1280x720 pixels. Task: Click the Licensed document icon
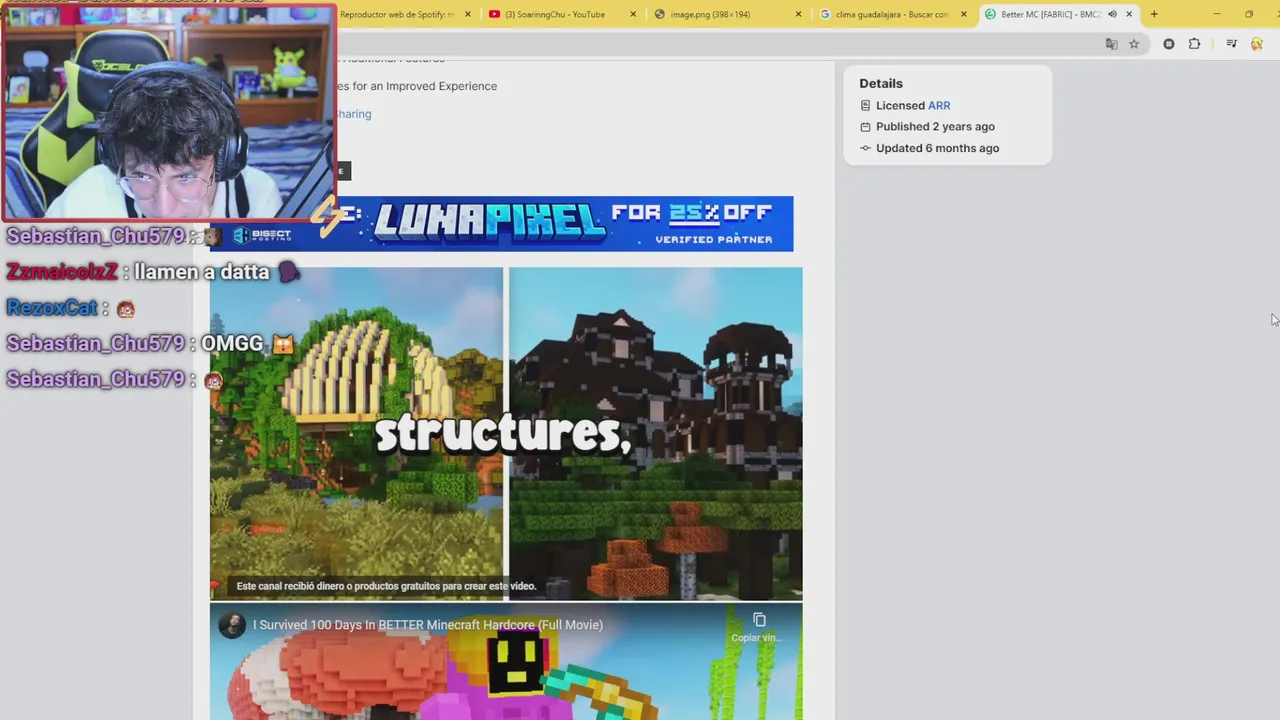pyautogui.click(x=866, y=105)
